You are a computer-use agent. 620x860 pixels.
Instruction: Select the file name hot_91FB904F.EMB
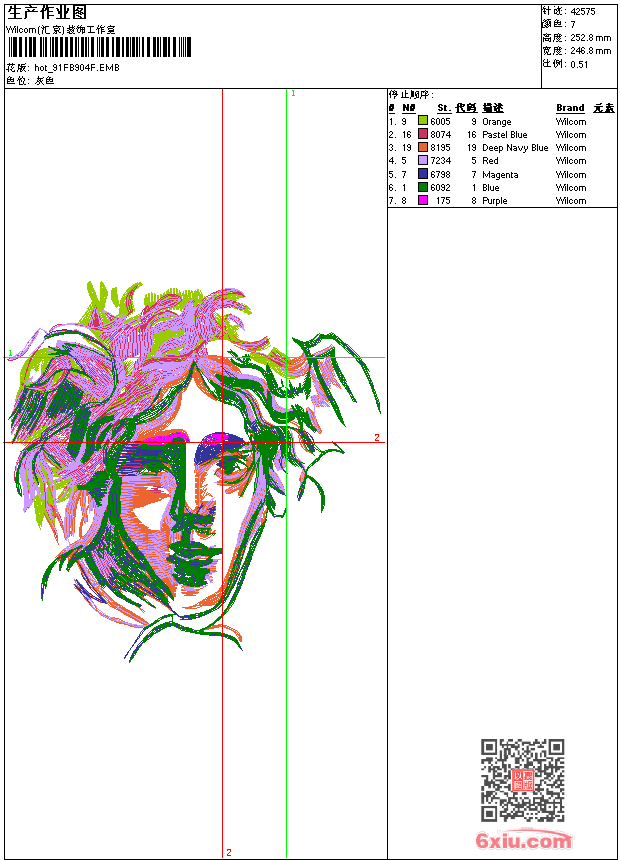76,67
